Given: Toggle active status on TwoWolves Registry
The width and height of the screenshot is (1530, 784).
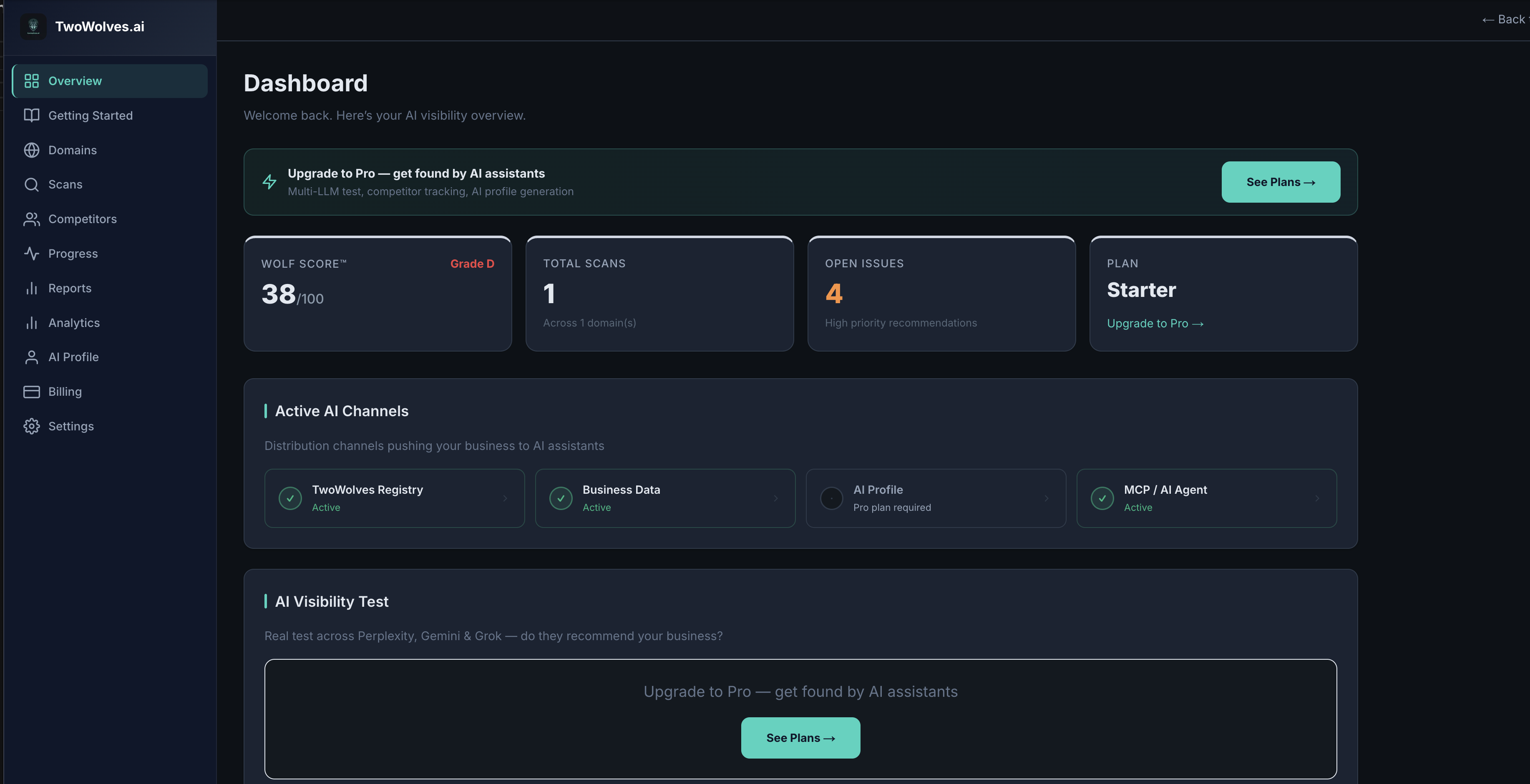Looking at the screenshot, I should [290, 498].
